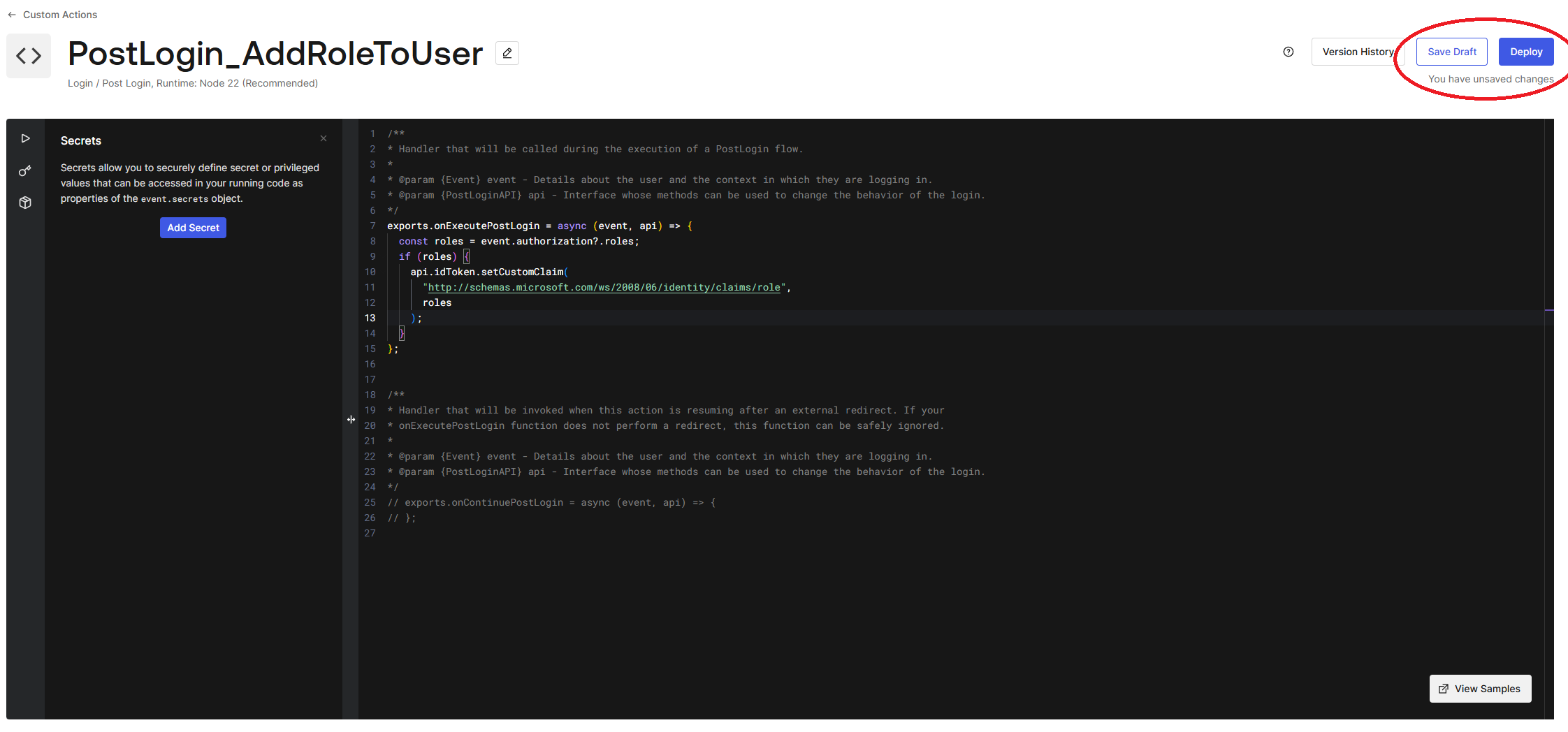Viewport: 1568px width, 732px height.
Task: Click line number 13 in the gutter
Action: click(x=370, y=318)
